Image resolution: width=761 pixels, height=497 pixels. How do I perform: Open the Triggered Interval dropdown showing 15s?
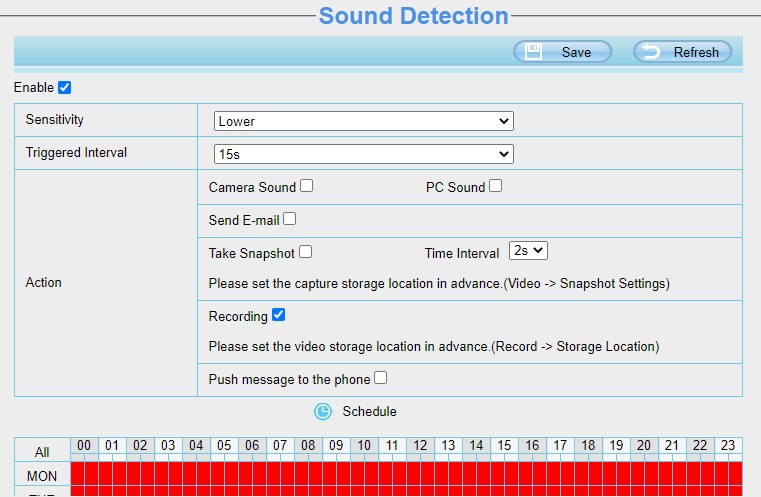pyautogui.click(x=364, y=154)
